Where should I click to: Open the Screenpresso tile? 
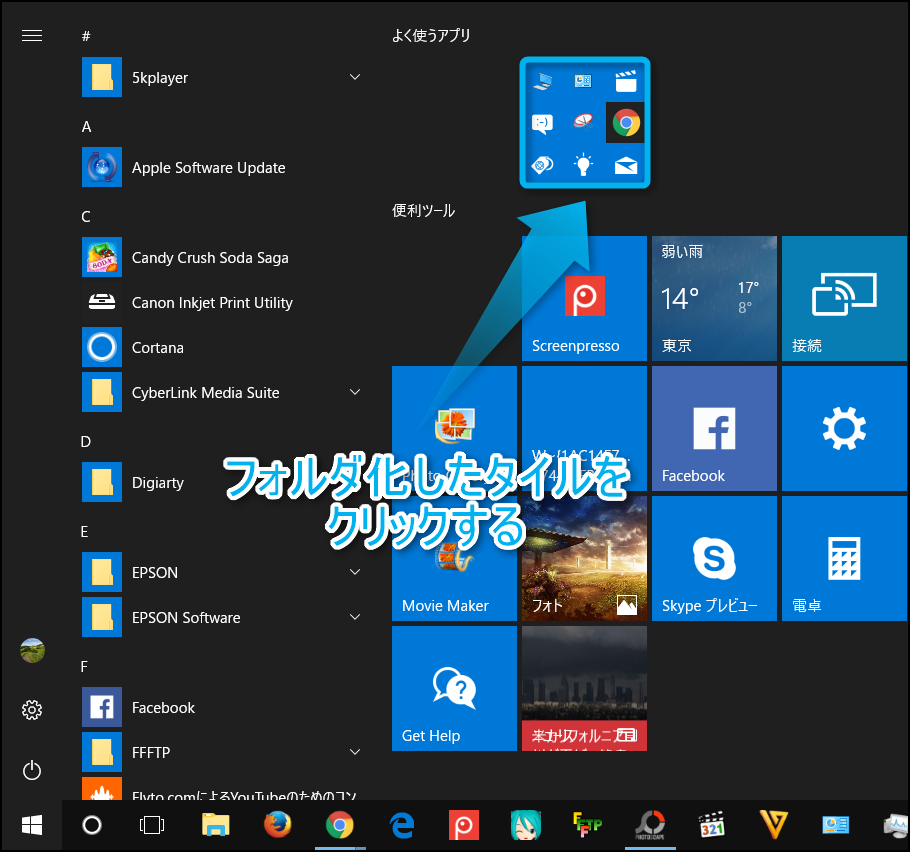click(584, 298)
